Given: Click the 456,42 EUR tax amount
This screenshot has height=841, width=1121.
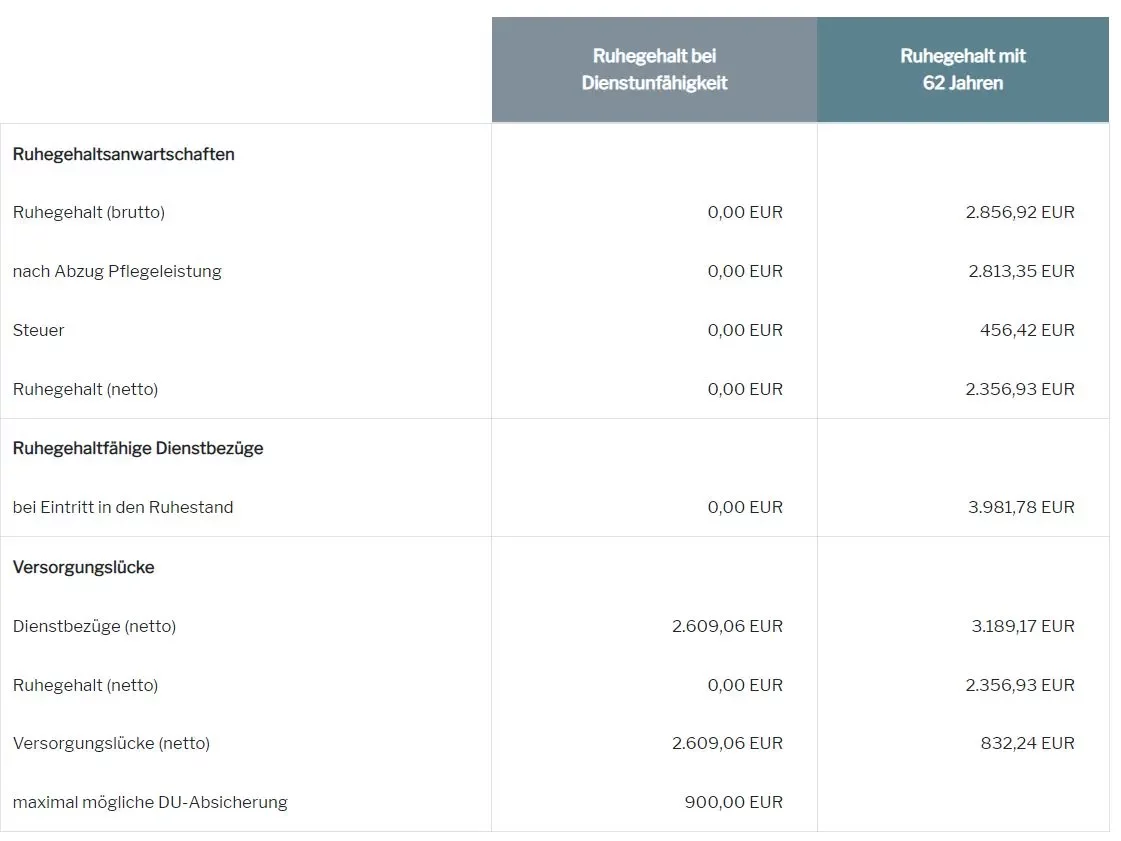Looking at the screenshot, I should pyautogui.click(x=1026, y=330).
